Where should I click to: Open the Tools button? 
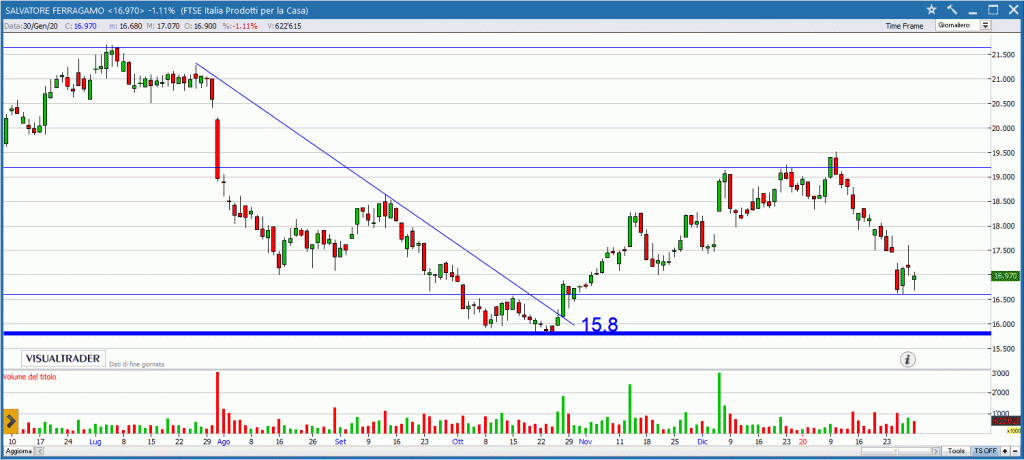point(956,451)
